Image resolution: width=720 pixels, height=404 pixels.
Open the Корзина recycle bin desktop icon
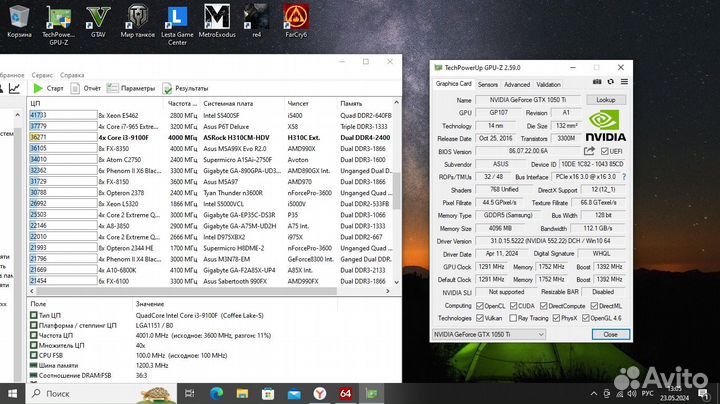19,20
